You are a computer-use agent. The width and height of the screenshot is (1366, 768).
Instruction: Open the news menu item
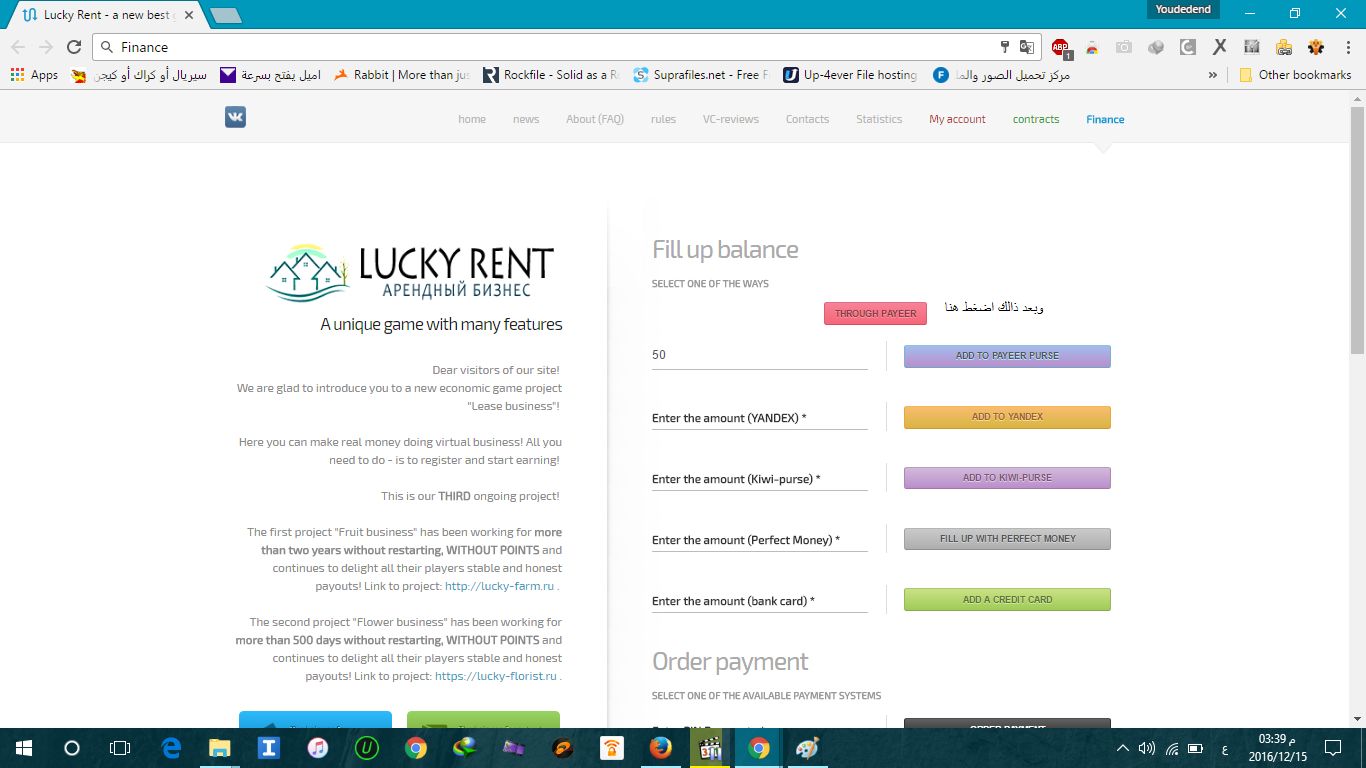tap(526, 119)
